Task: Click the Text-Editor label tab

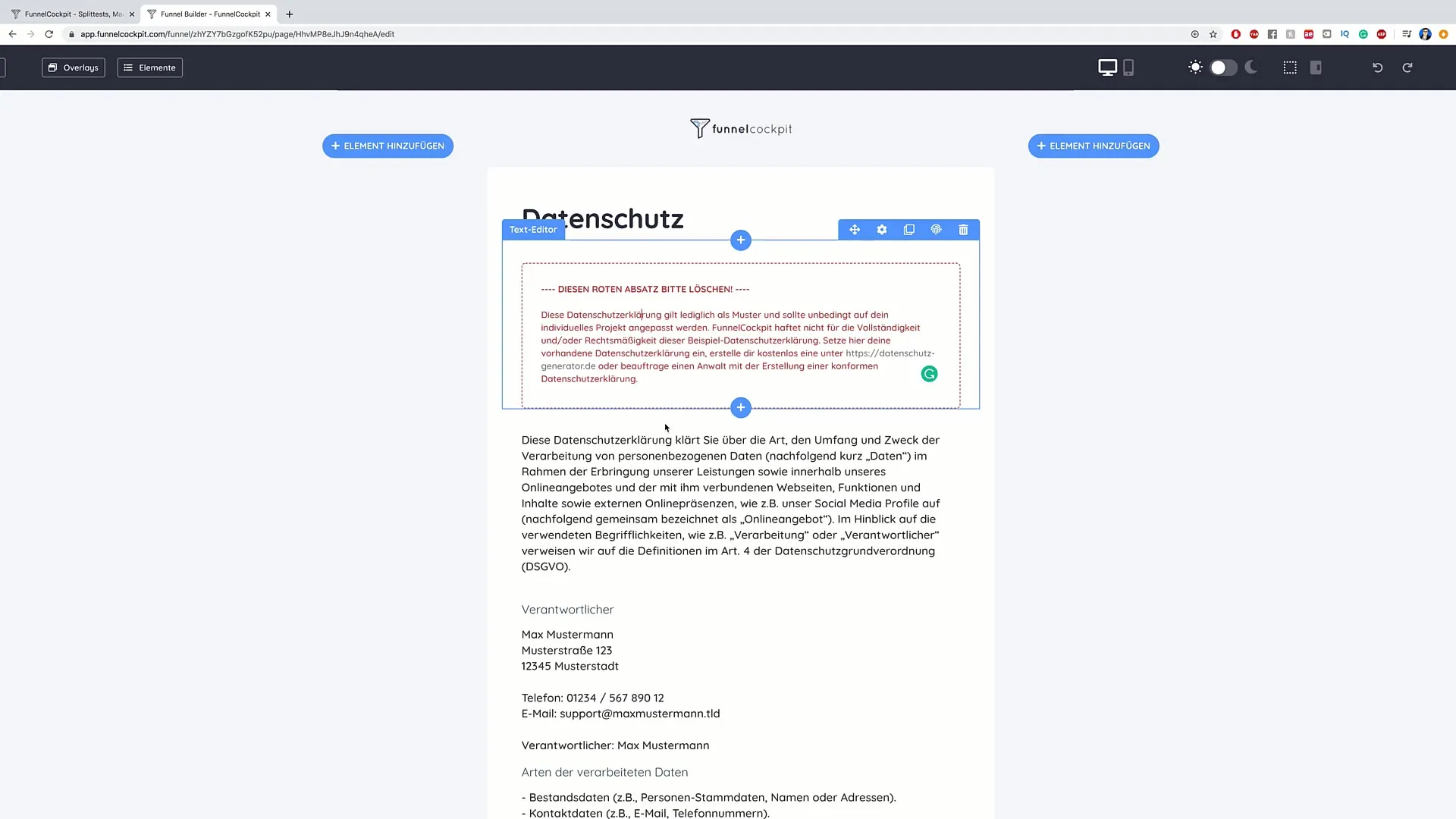Action: [534, 229]
